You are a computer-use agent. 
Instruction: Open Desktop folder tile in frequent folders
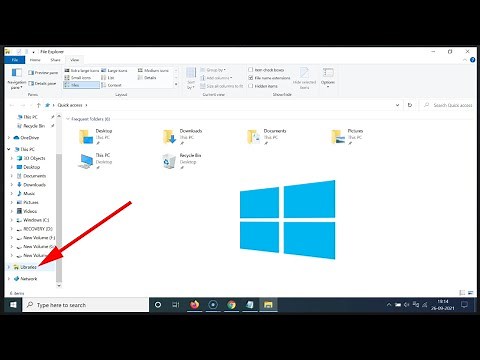click(96, 137)
